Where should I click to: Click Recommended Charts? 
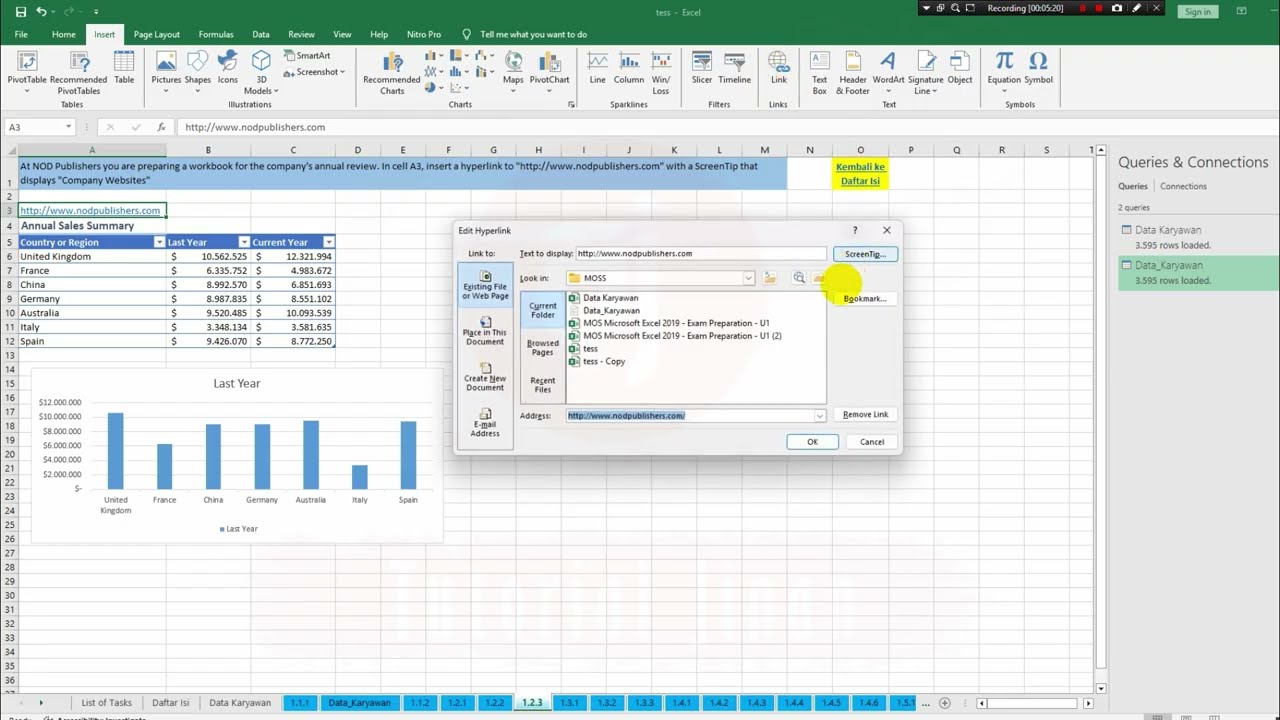pyautogui.click(x=392, y=72)
